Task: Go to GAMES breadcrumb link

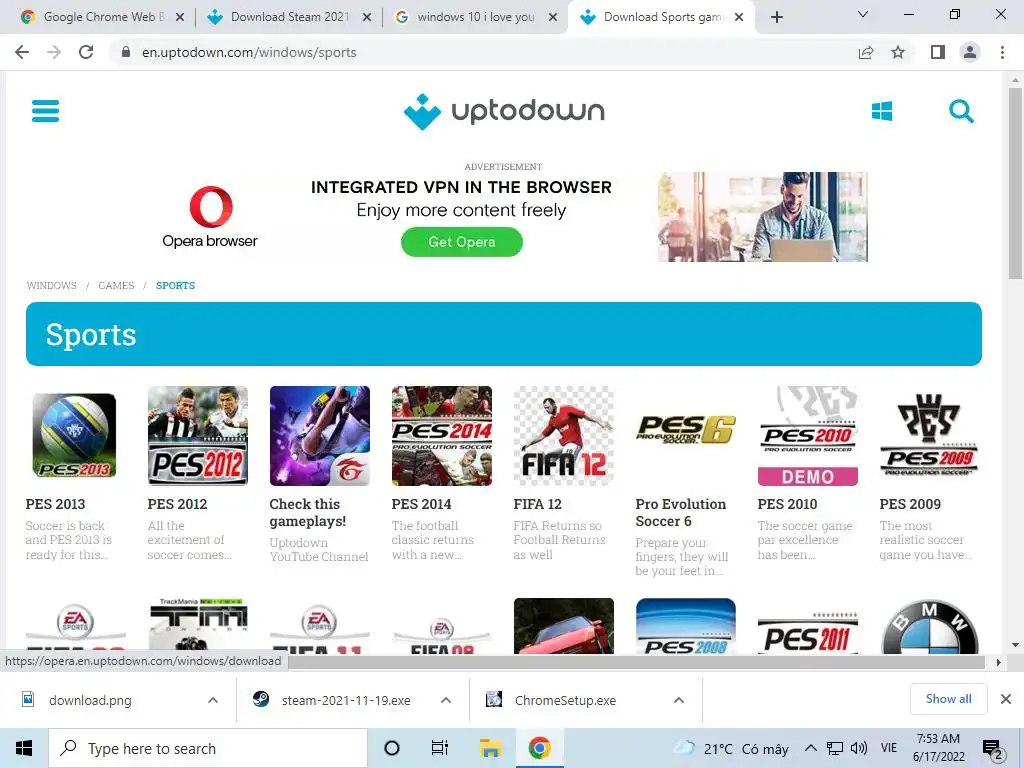Action: (x=116, y=285)
